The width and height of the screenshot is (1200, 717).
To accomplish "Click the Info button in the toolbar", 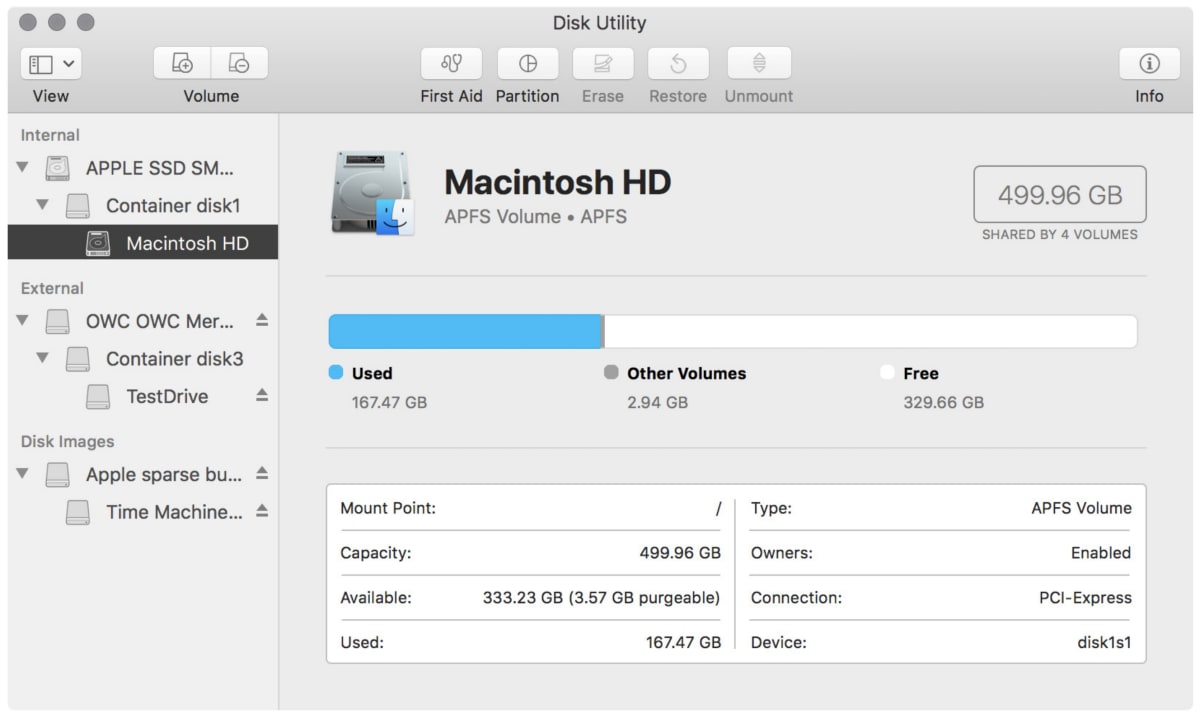I will [x=1148, y=63].
